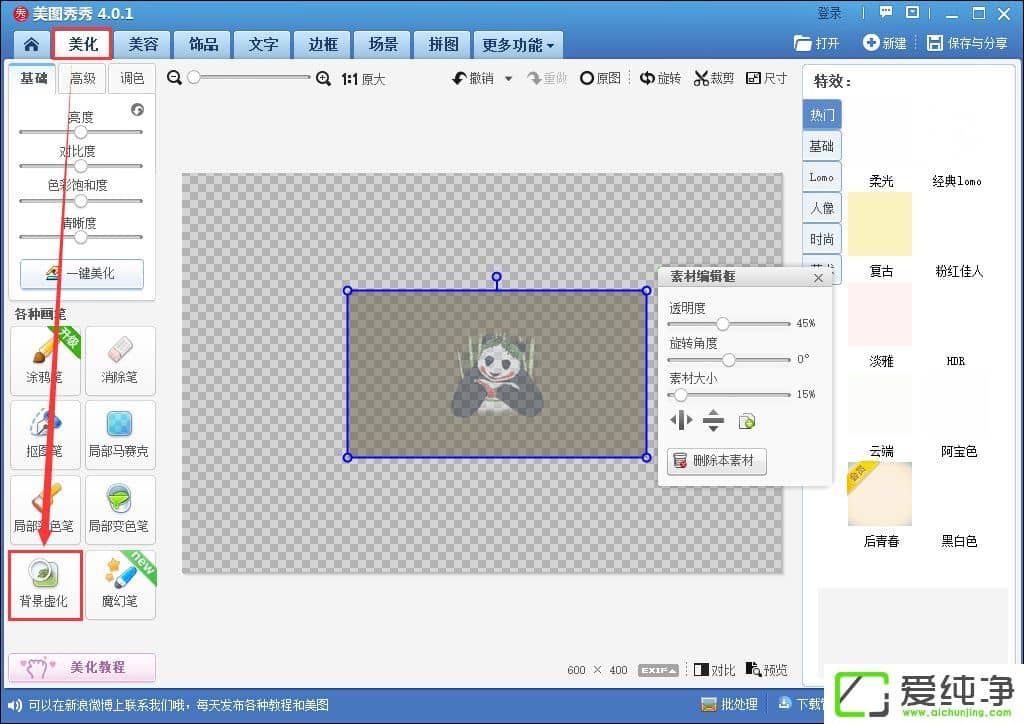Select the 消除笔 eraser pen tool
This screenshot has width=1024, height=724.
point(120,360)
